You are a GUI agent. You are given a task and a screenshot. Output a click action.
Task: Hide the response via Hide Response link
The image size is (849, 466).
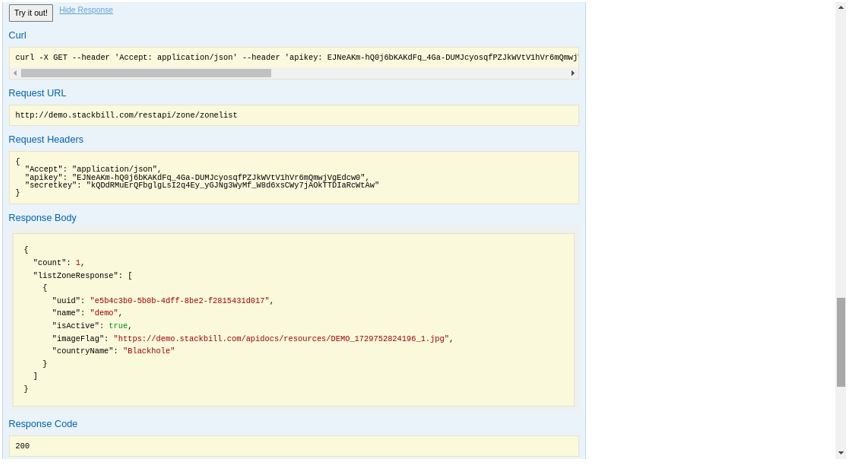pyautogui.click(x=86, y=10)
